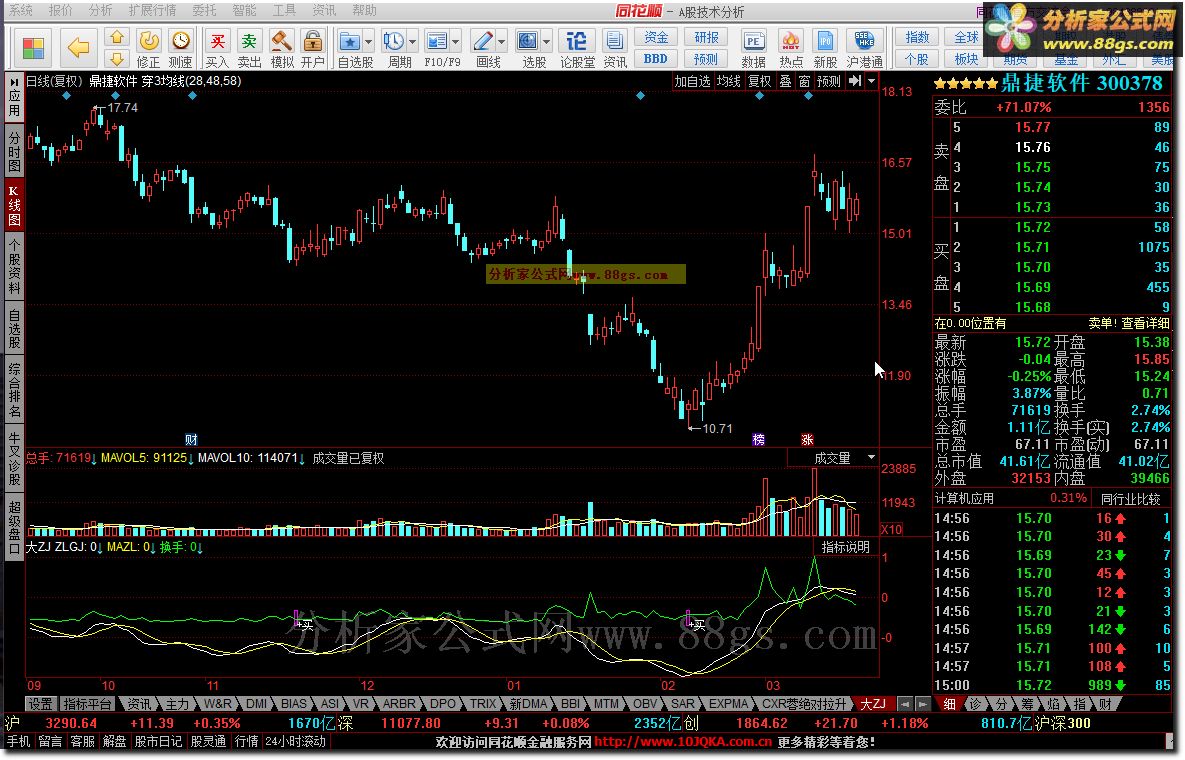The width and height of the screenshot is (1185, 760).
Task: Select the 大ZJ indicator tab
Action: pyautogui.click(x=873, y=704)
